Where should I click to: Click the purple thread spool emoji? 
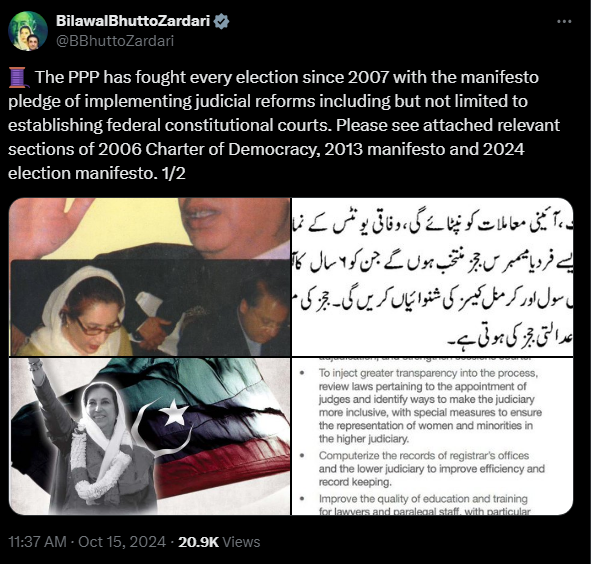coord(18,77)
